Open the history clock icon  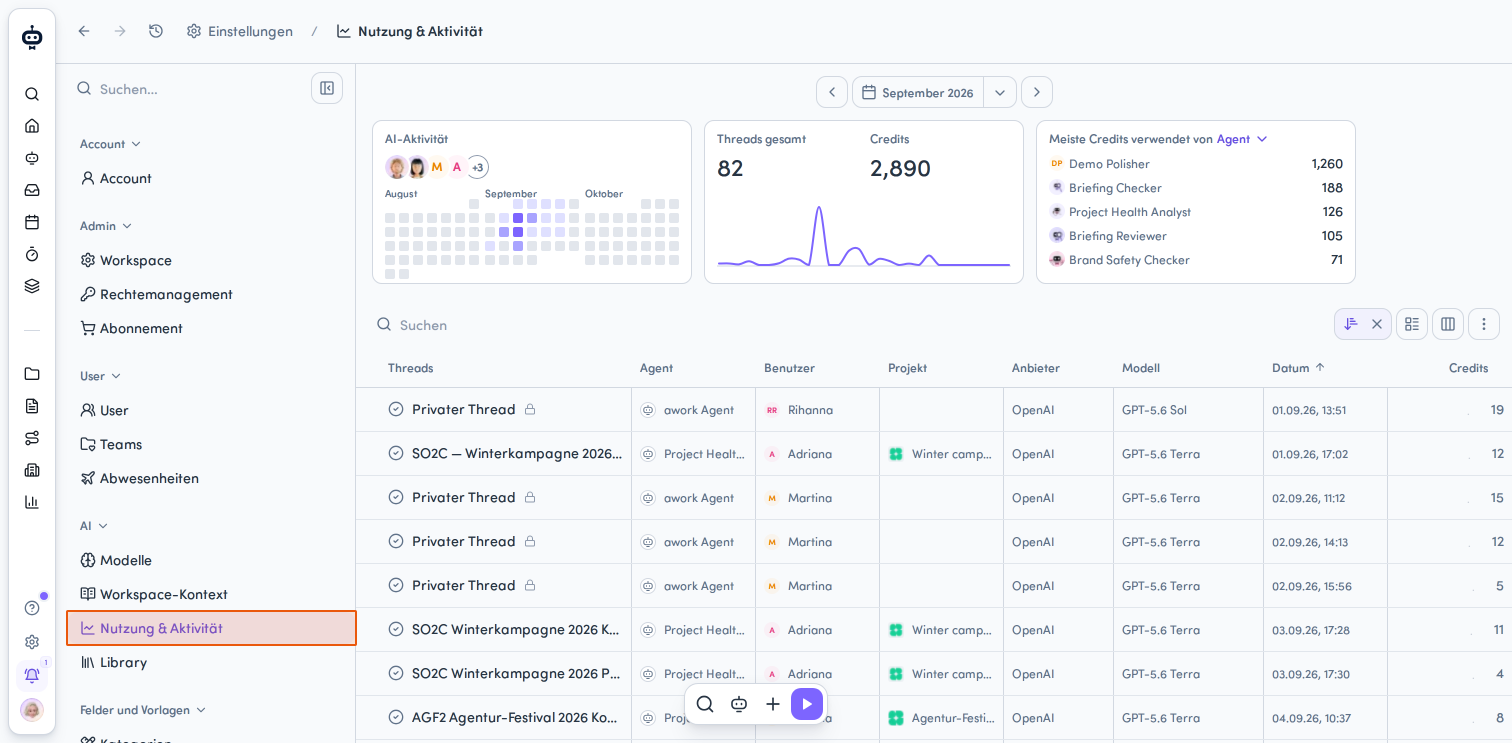pyautogui.click(x=156, y=31)
